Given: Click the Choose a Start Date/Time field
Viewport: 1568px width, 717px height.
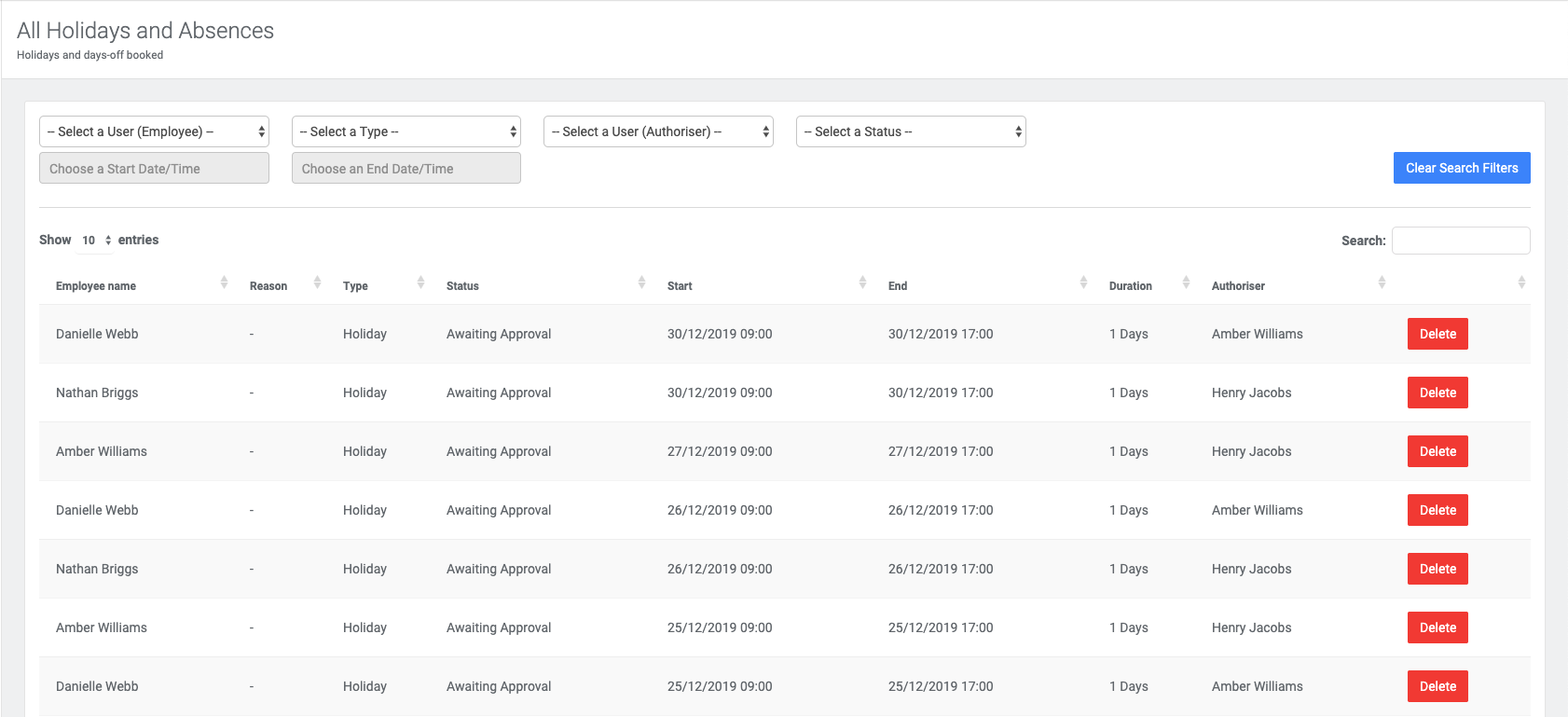Looking at the screenshot, I should coord(154,169).
